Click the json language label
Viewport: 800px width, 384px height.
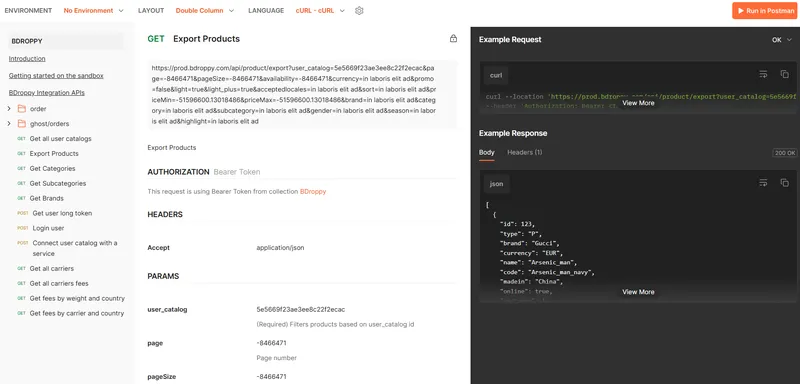click(496, 184)
